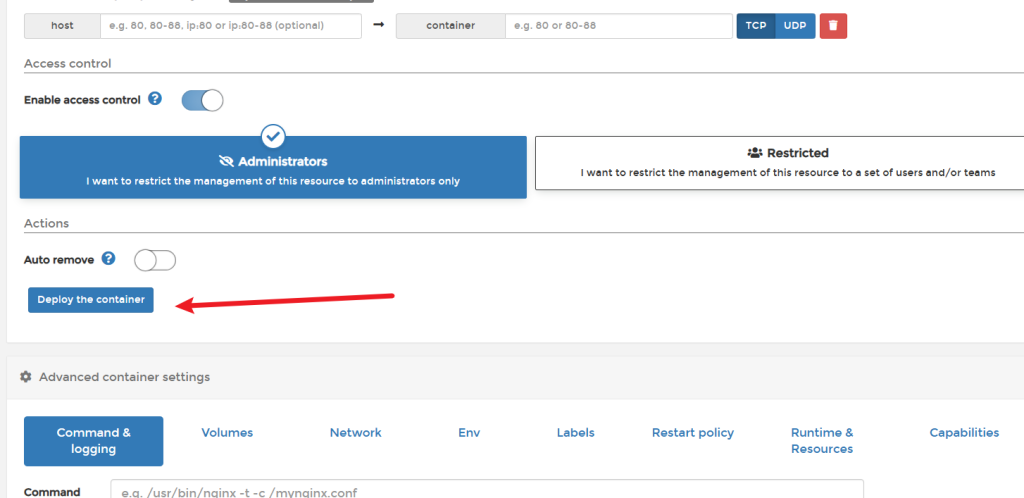Switch to the Network tab
This screenshot has width=1024, height=498.
pos(356,433)
